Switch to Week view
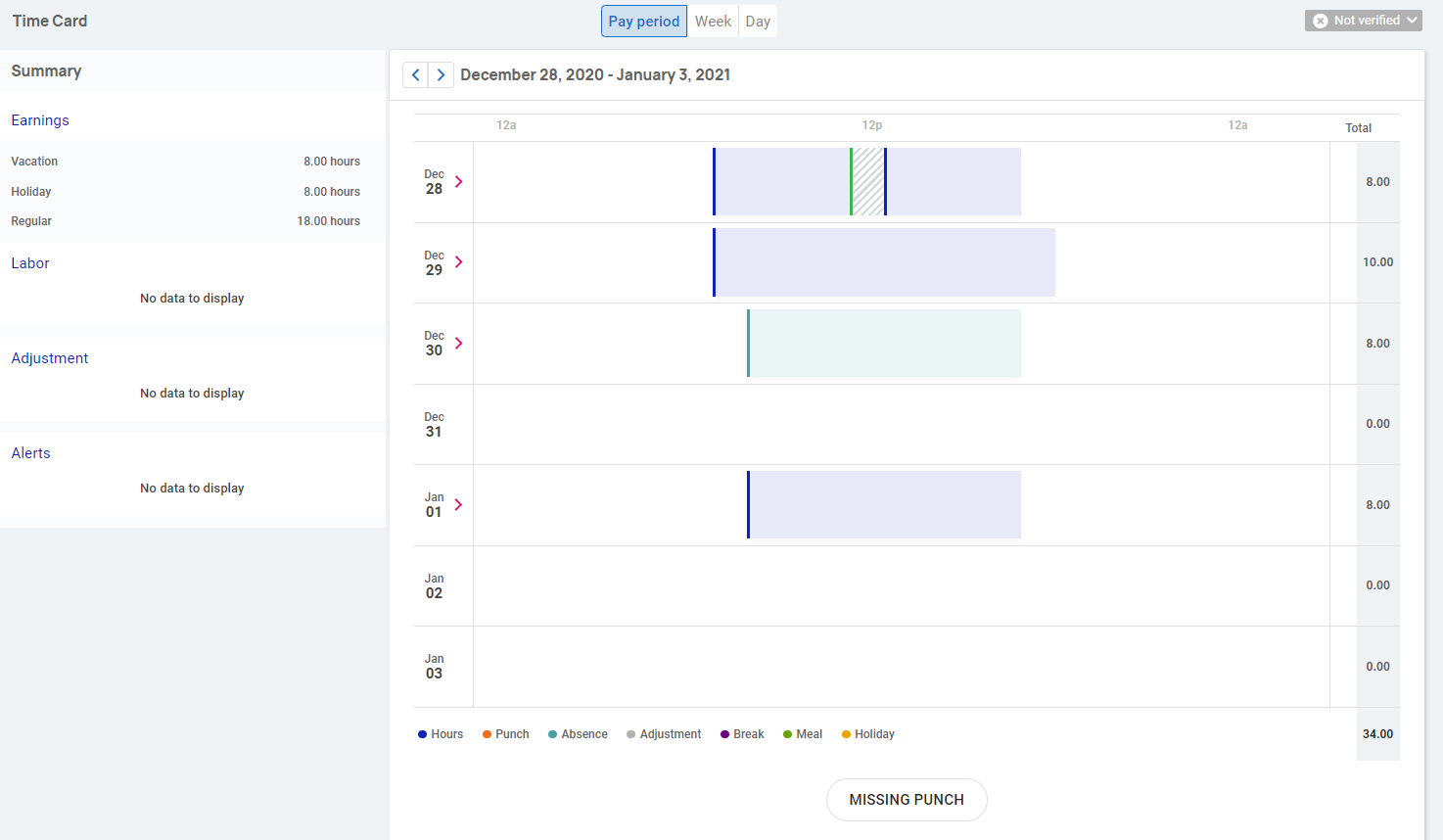 click(x=713, y=22)
